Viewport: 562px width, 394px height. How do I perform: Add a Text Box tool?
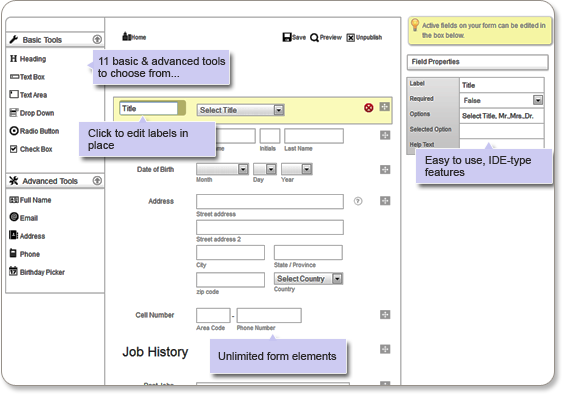[x=27, y=77]
